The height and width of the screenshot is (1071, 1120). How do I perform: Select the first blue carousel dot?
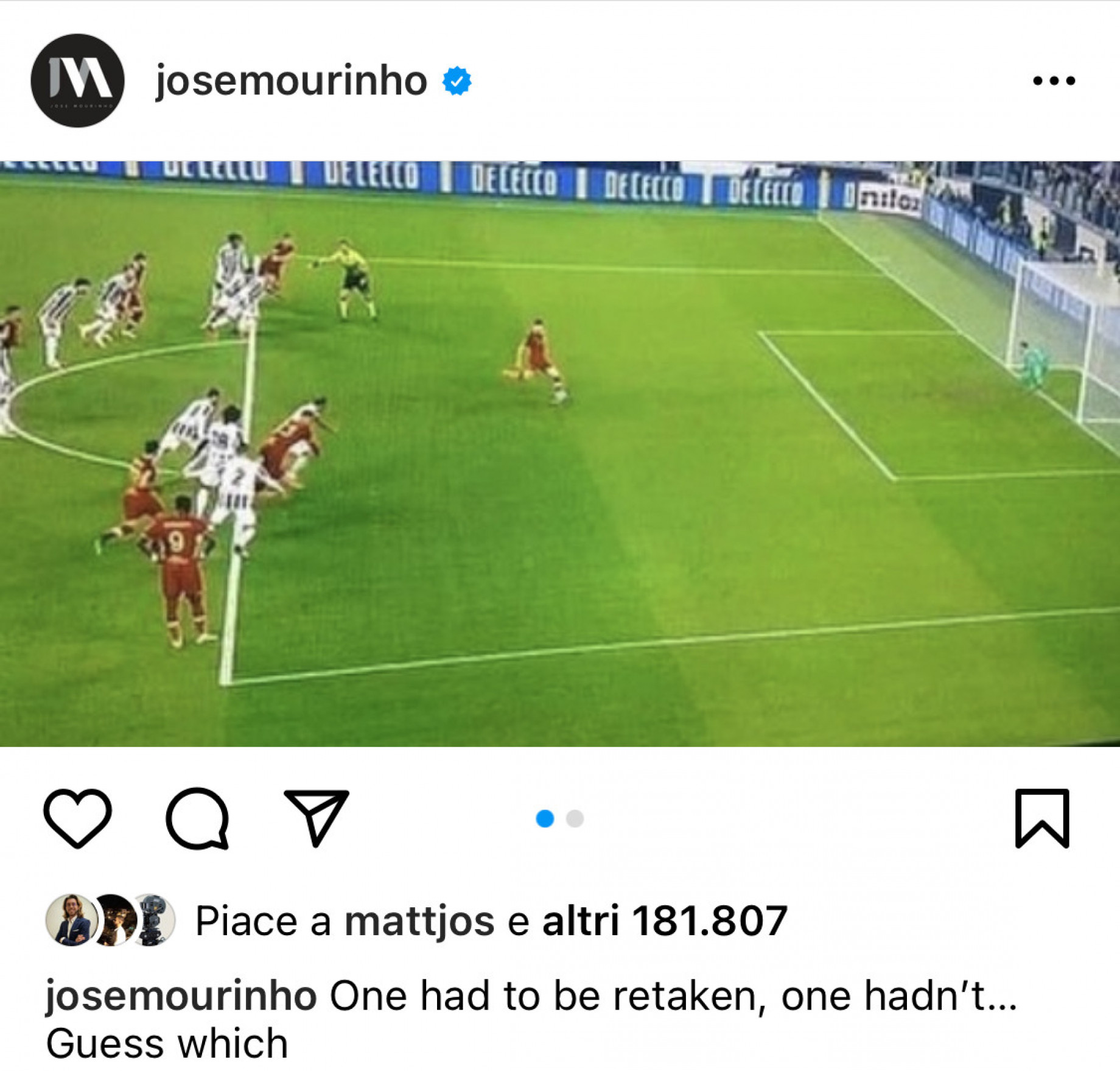point(545,818)
